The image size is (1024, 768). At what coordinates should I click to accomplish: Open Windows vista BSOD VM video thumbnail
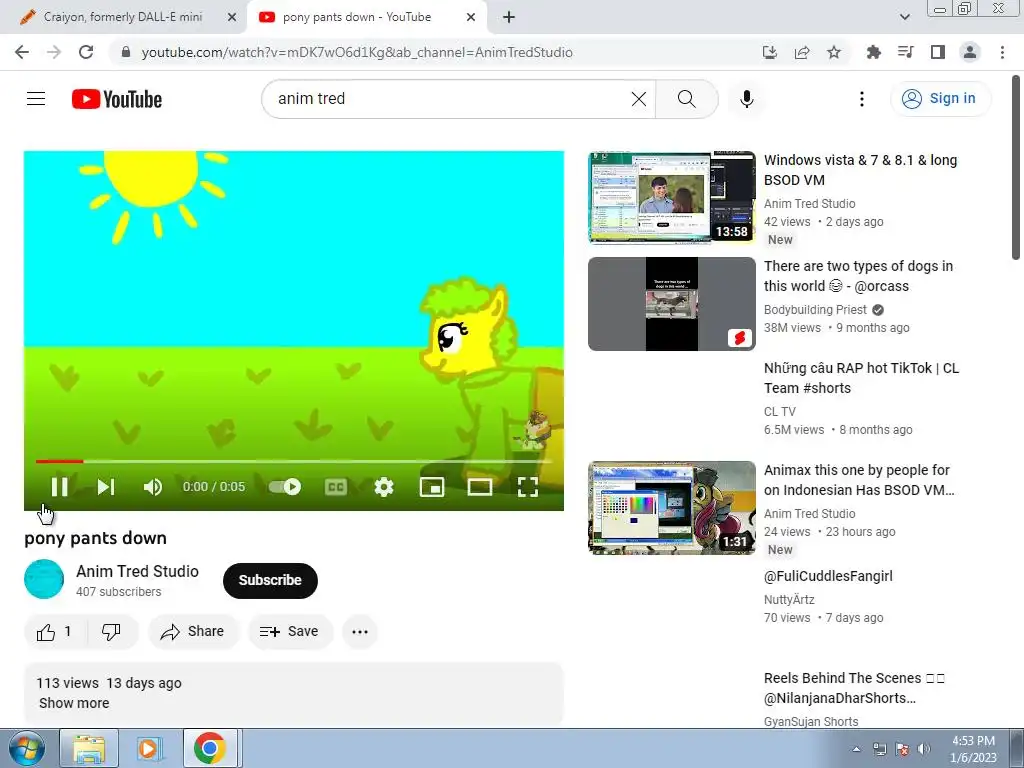click(672, 197)
